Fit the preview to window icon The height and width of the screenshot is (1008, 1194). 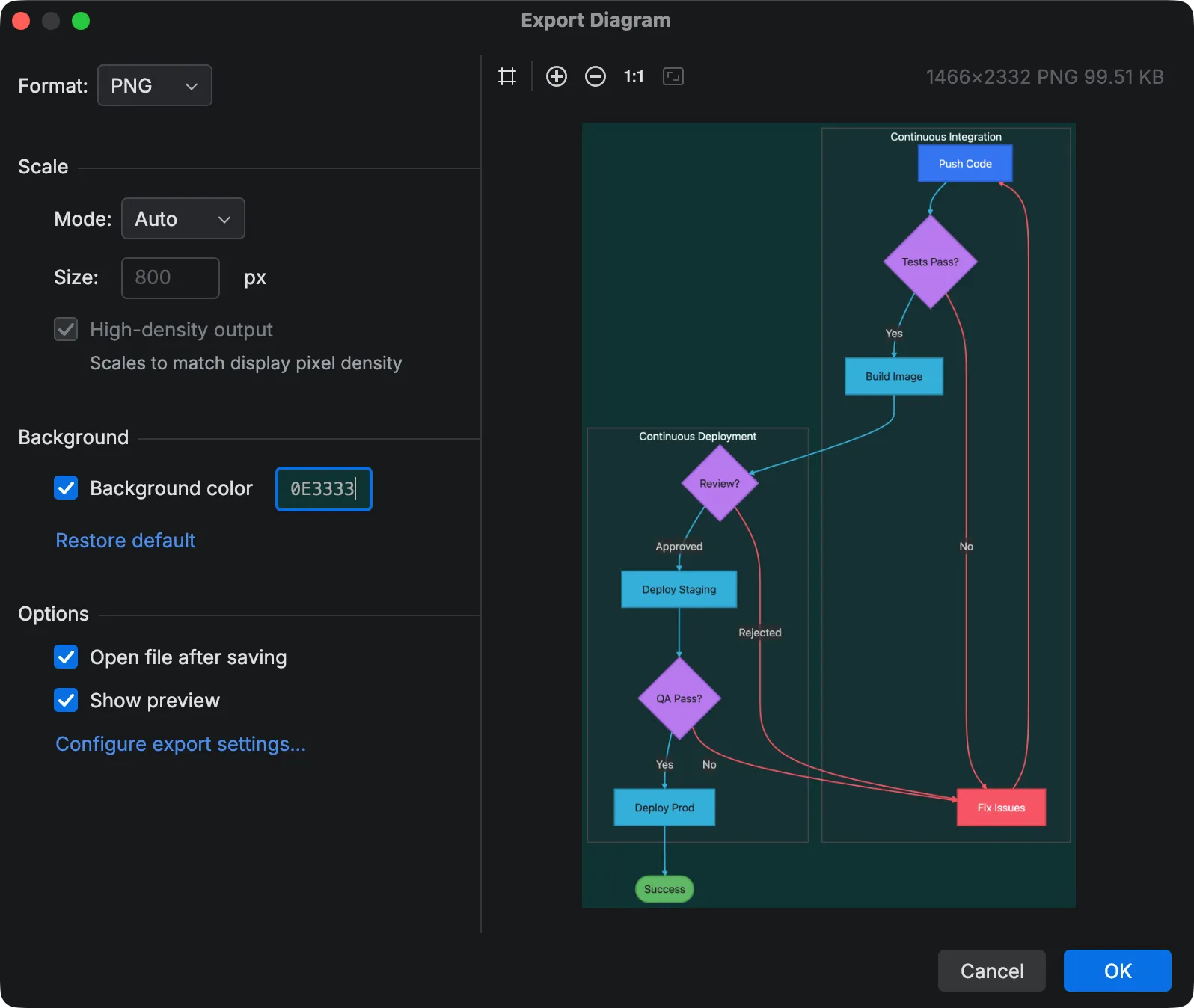click(x=673, y=76)
